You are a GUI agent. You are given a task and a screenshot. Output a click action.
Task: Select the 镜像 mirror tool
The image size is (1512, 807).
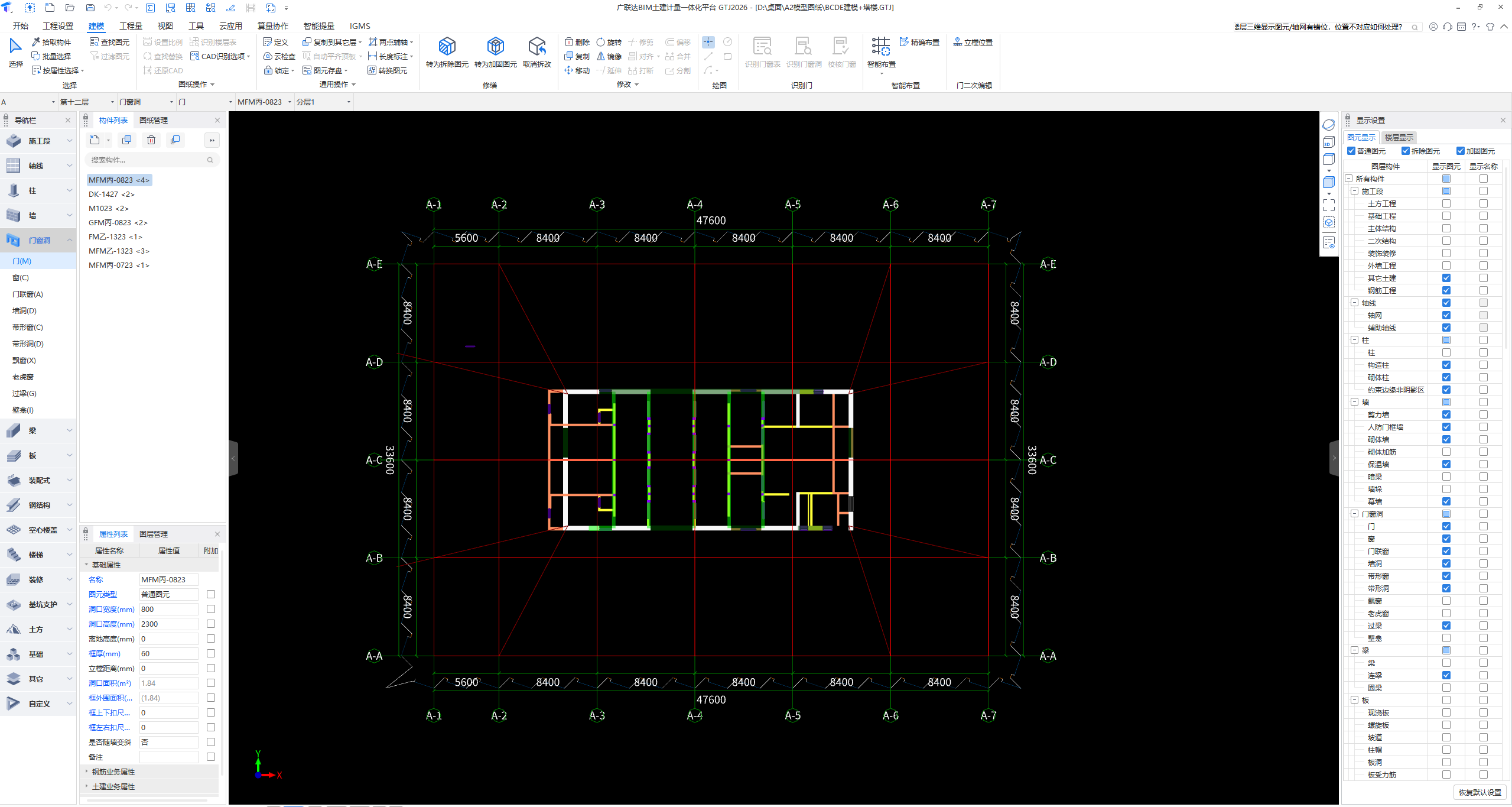tap(609, 56)
